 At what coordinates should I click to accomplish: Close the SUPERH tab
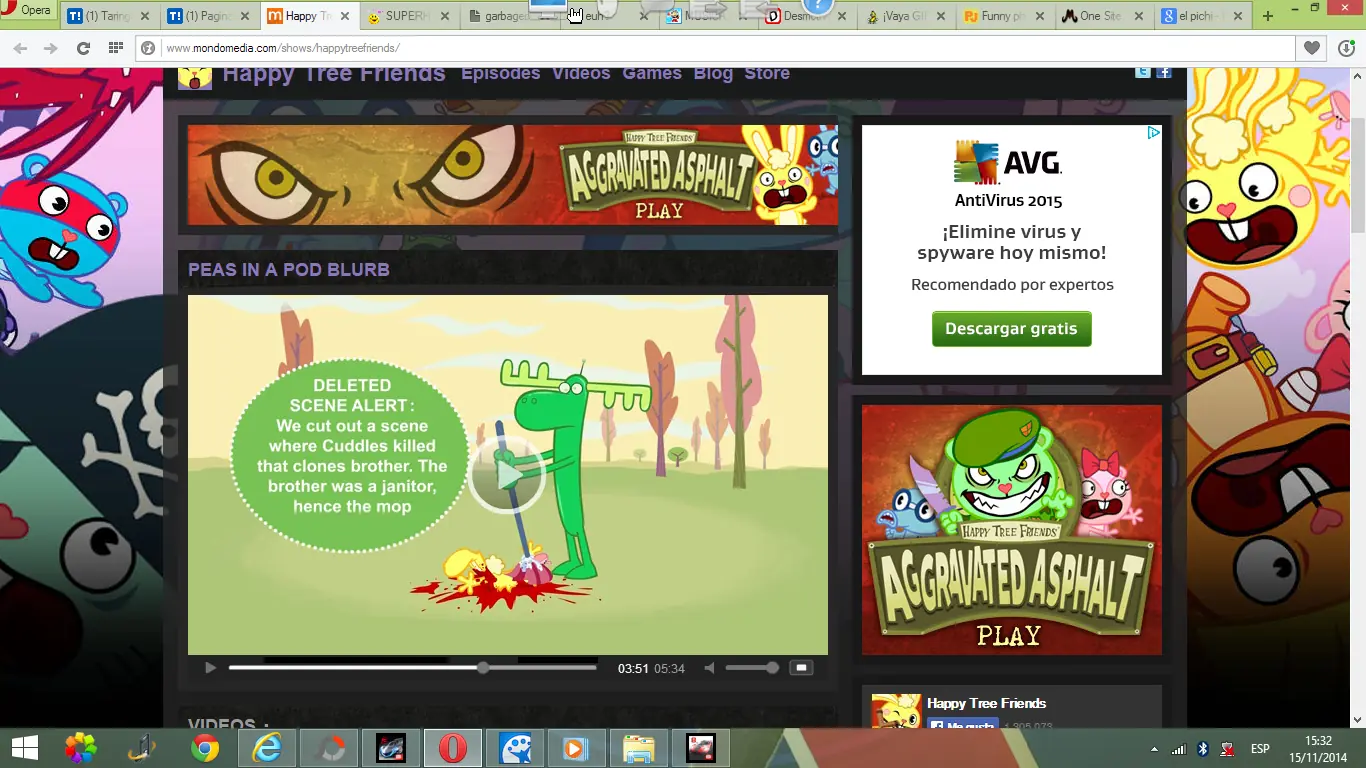(444, 17)
